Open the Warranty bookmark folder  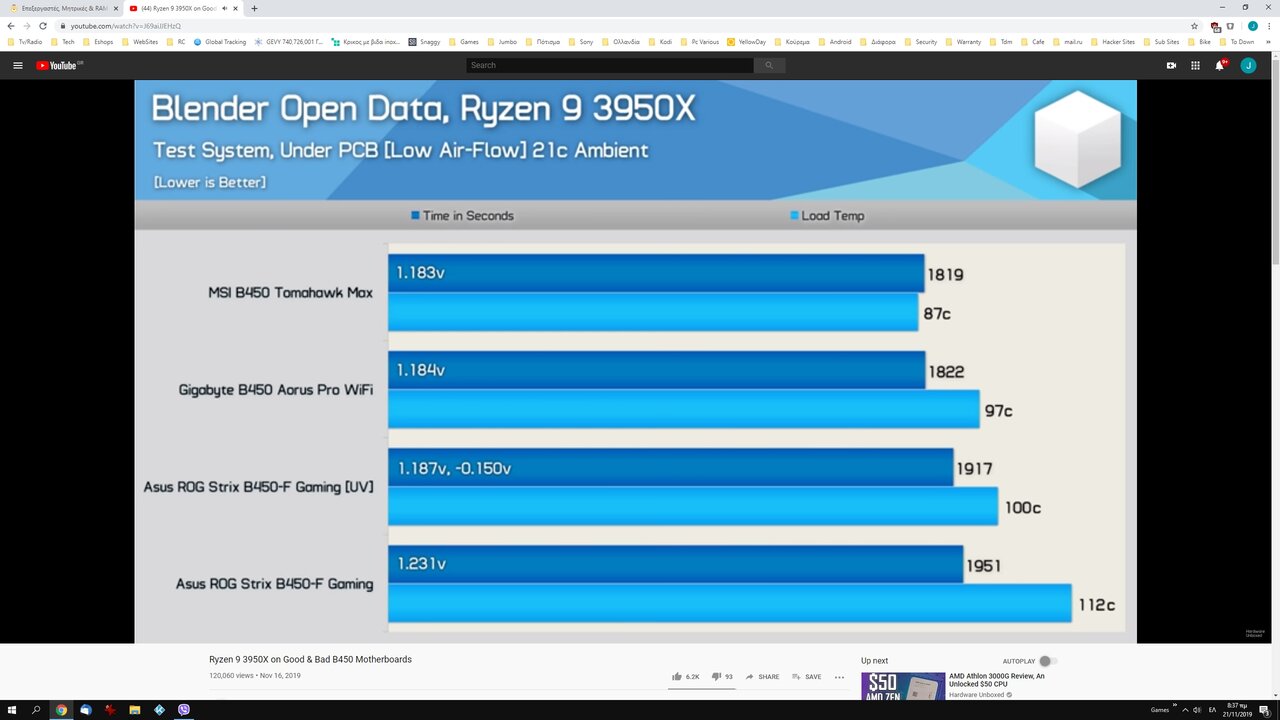click(x=963, y=42)
